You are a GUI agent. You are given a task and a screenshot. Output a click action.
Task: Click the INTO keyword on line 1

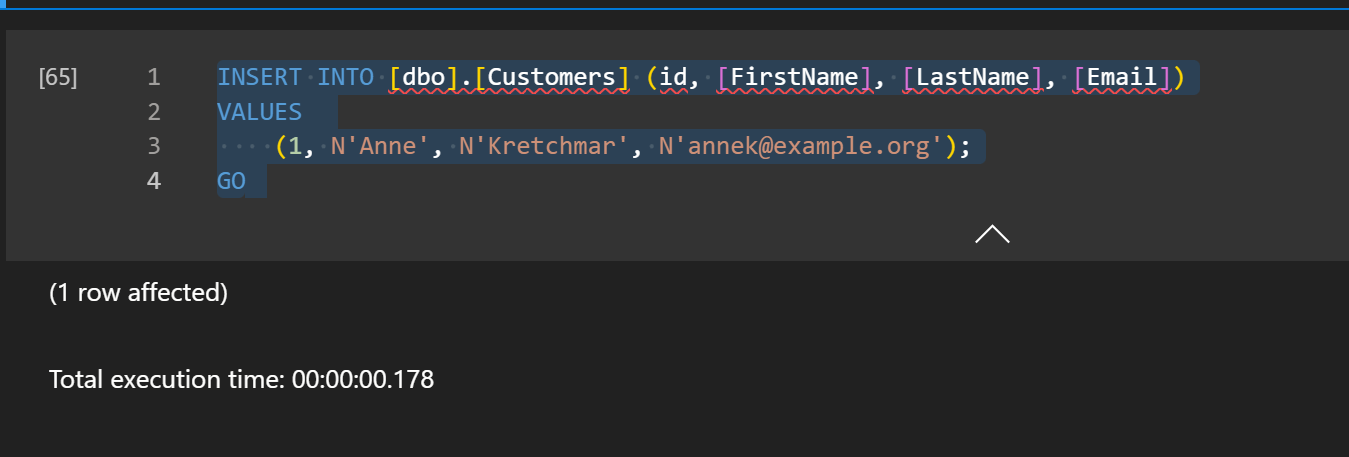pos(346,77)
